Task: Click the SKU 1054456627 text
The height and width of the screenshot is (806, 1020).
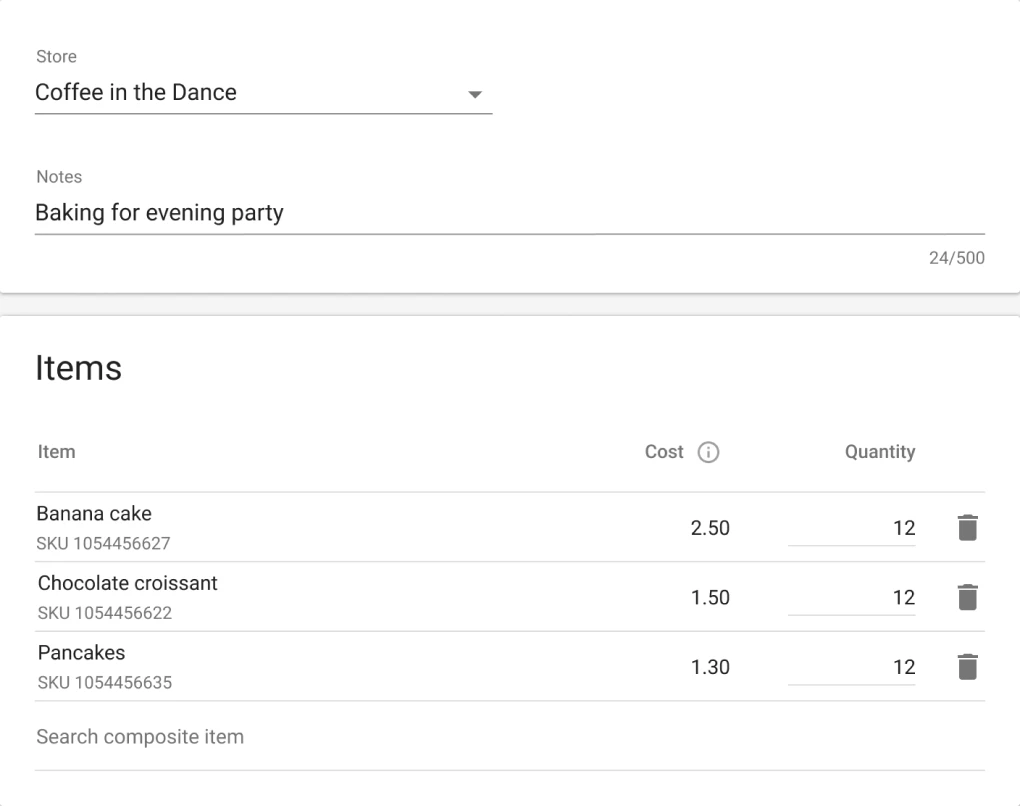Action: point(104,544)
